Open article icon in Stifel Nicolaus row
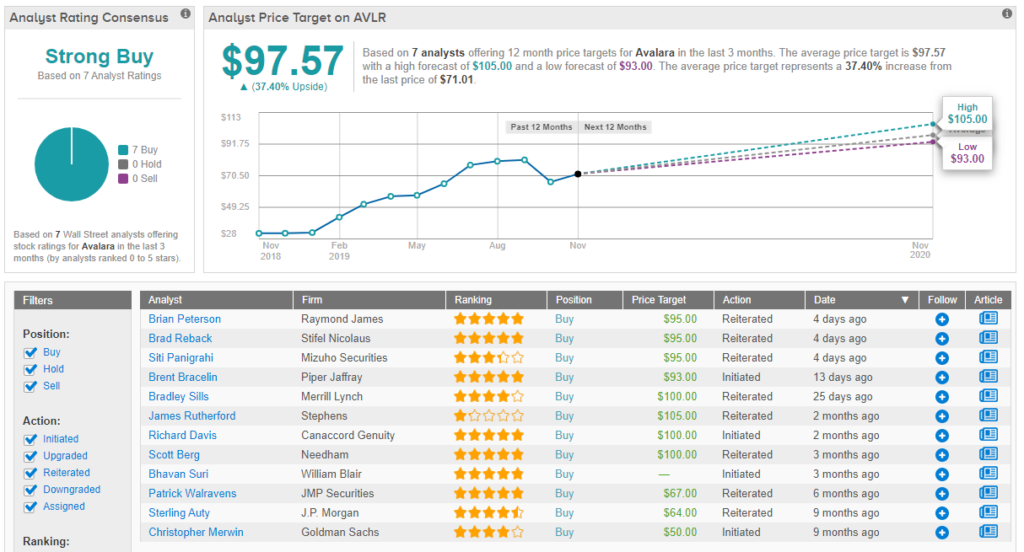The height and width of the screenshot is (552, 1024). [988, 338]
